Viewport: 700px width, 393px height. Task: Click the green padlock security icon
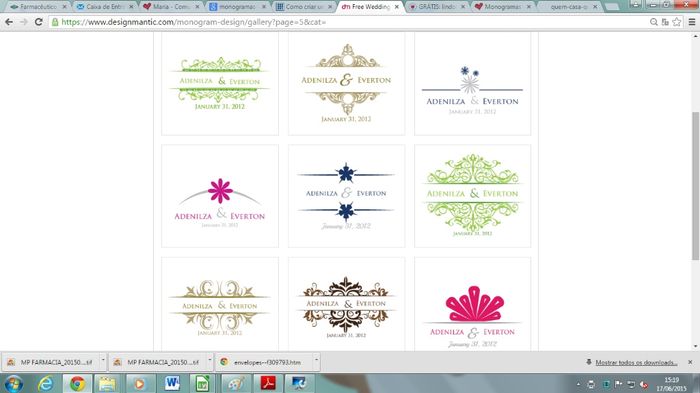coord(55,22)
